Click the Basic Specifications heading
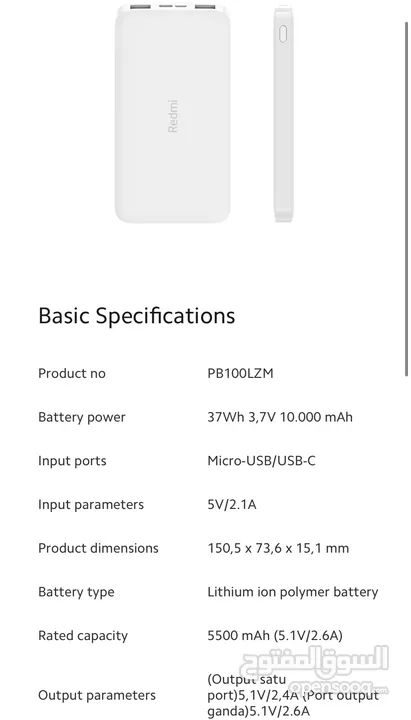The width and height of the screenshot is (411, 720). pyautogui.click(x=137, y=316)
